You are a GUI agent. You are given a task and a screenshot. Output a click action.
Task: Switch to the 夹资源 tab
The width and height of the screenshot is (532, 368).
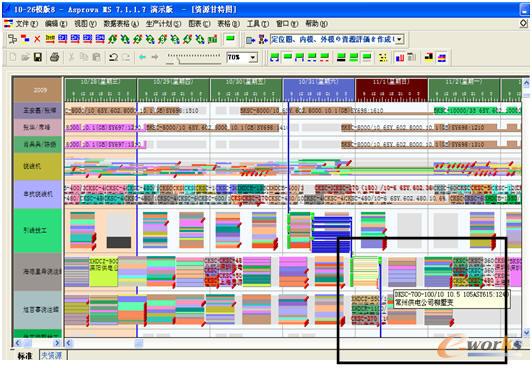53,355
